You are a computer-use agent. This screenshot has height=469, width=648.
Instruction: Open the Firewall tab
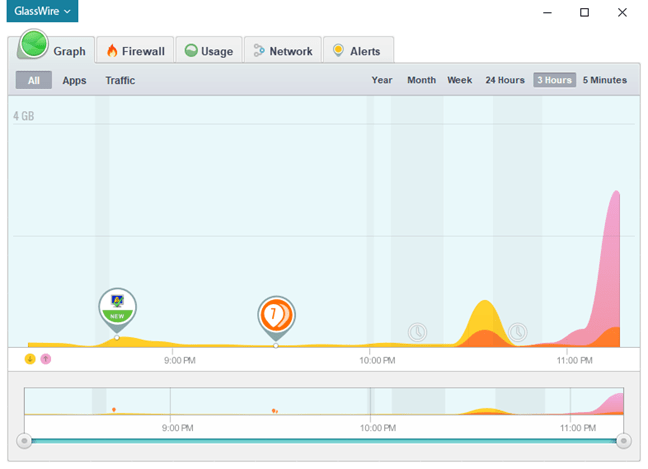(135, 51)
